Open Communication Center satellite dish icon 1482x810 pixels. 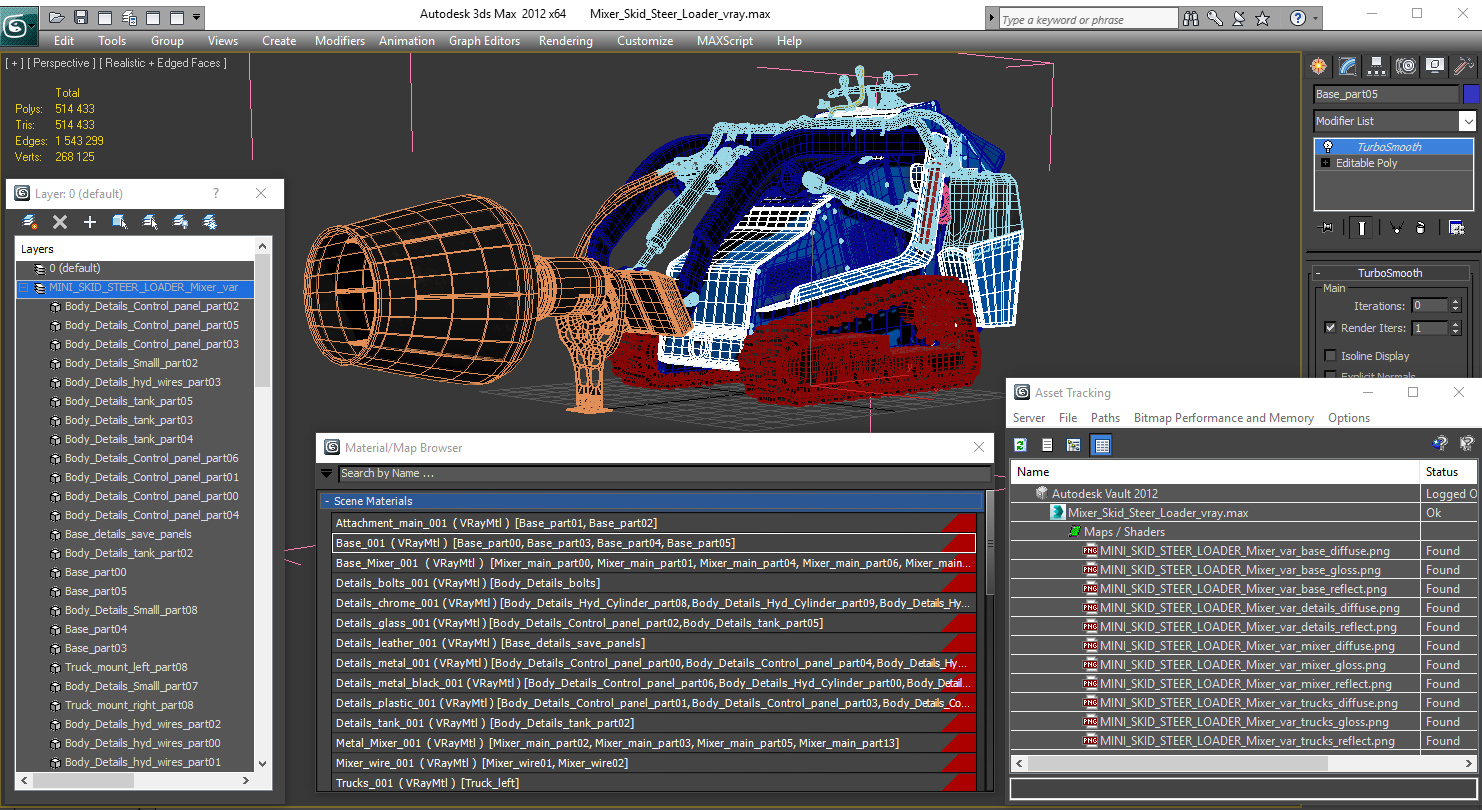tap(1239, 18)
